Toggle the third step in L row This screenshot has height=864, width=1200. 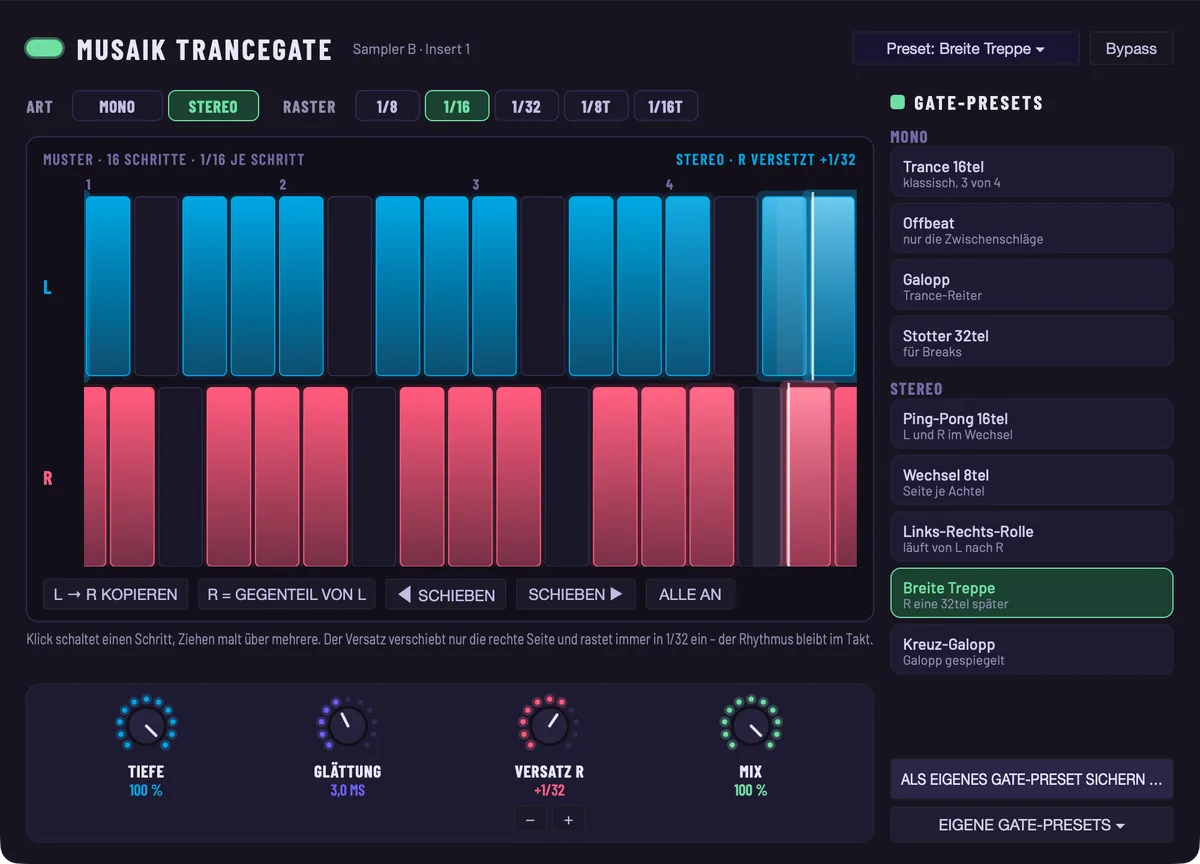pyautogui.click(x=204, y=286)
